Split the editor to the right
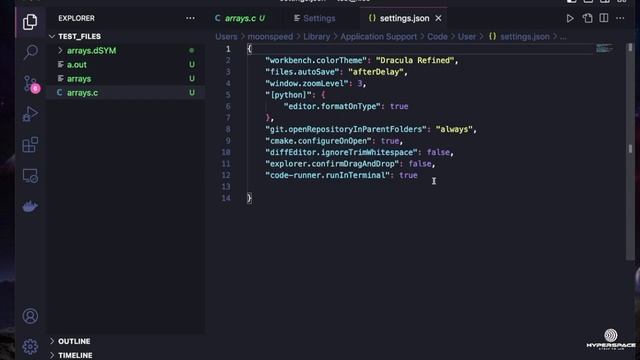The image size is (640, 360). point(604,18)
